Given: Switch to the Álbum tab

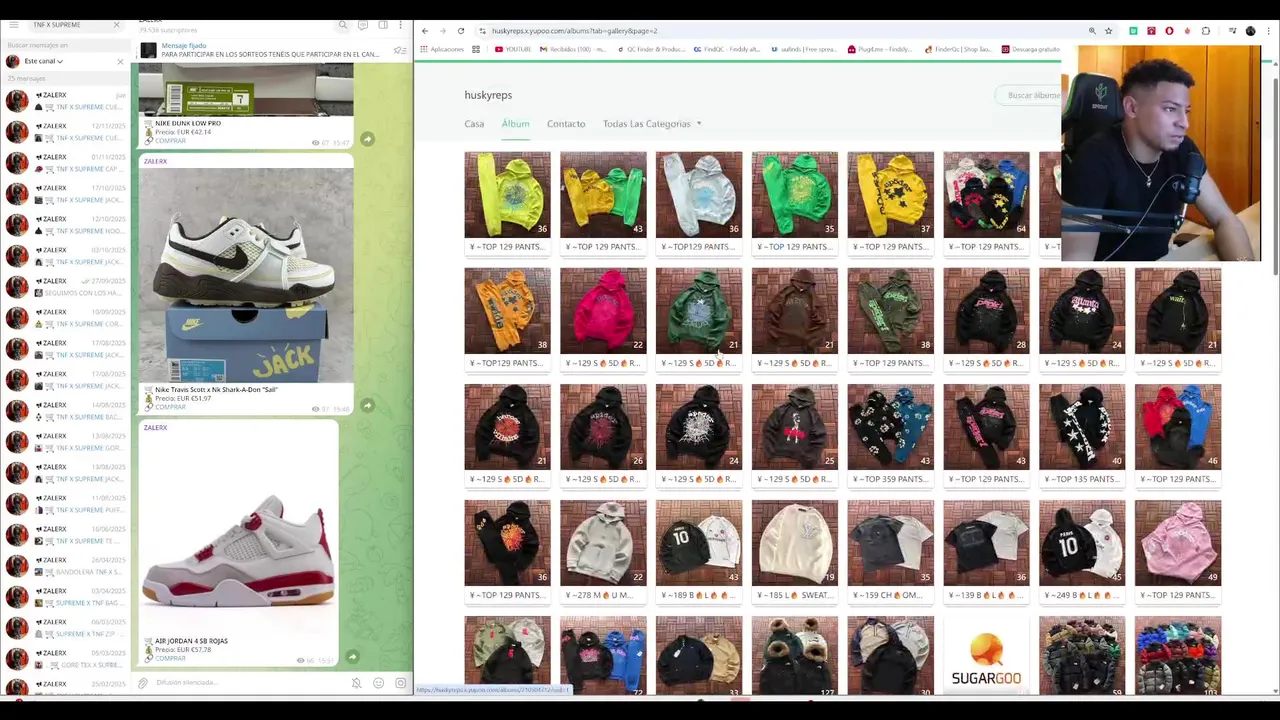Looking at the screenshot, I should click(x=515, y=124).
